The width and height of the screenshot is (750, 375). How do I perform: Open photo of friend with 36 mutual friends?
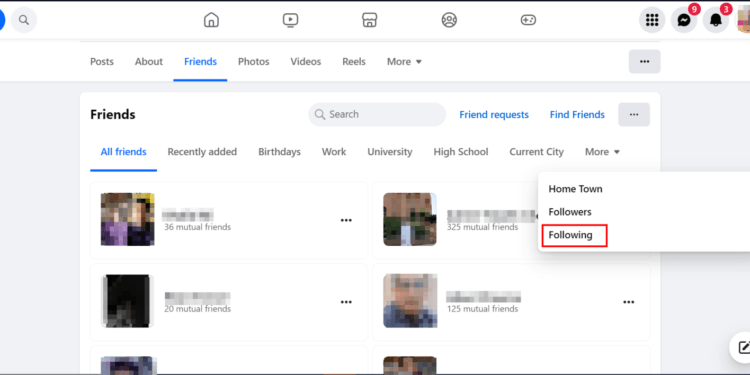pos(128,220)
